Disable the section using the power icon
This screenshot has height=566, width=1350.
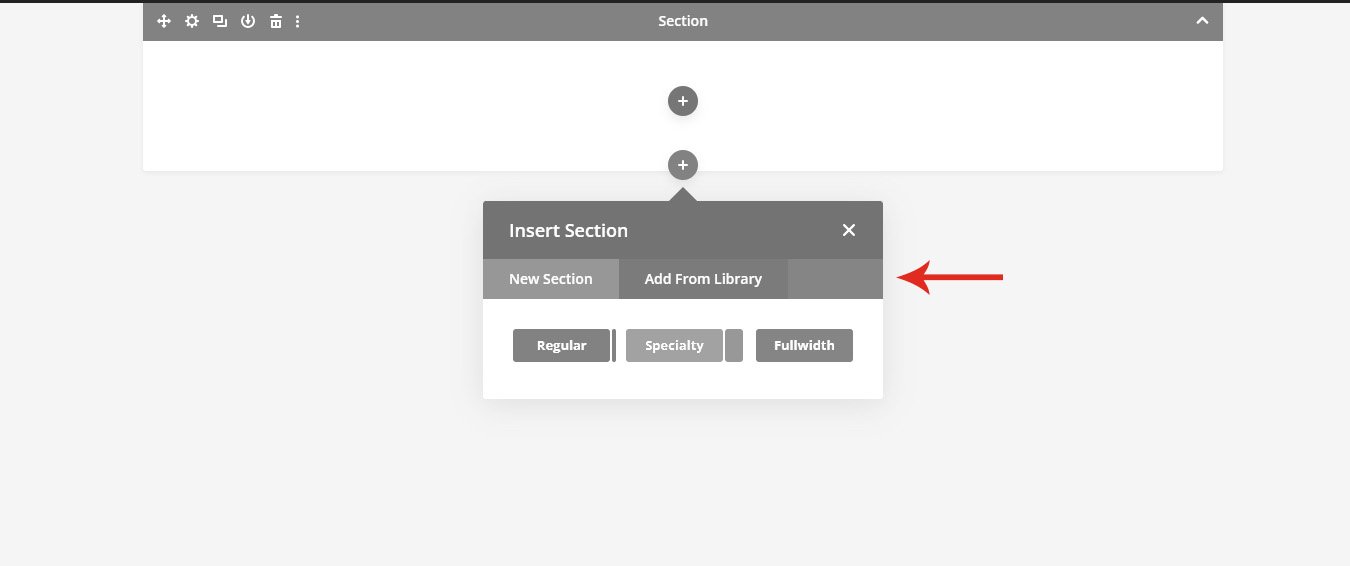pyautogui.click(x=248, y=21)
